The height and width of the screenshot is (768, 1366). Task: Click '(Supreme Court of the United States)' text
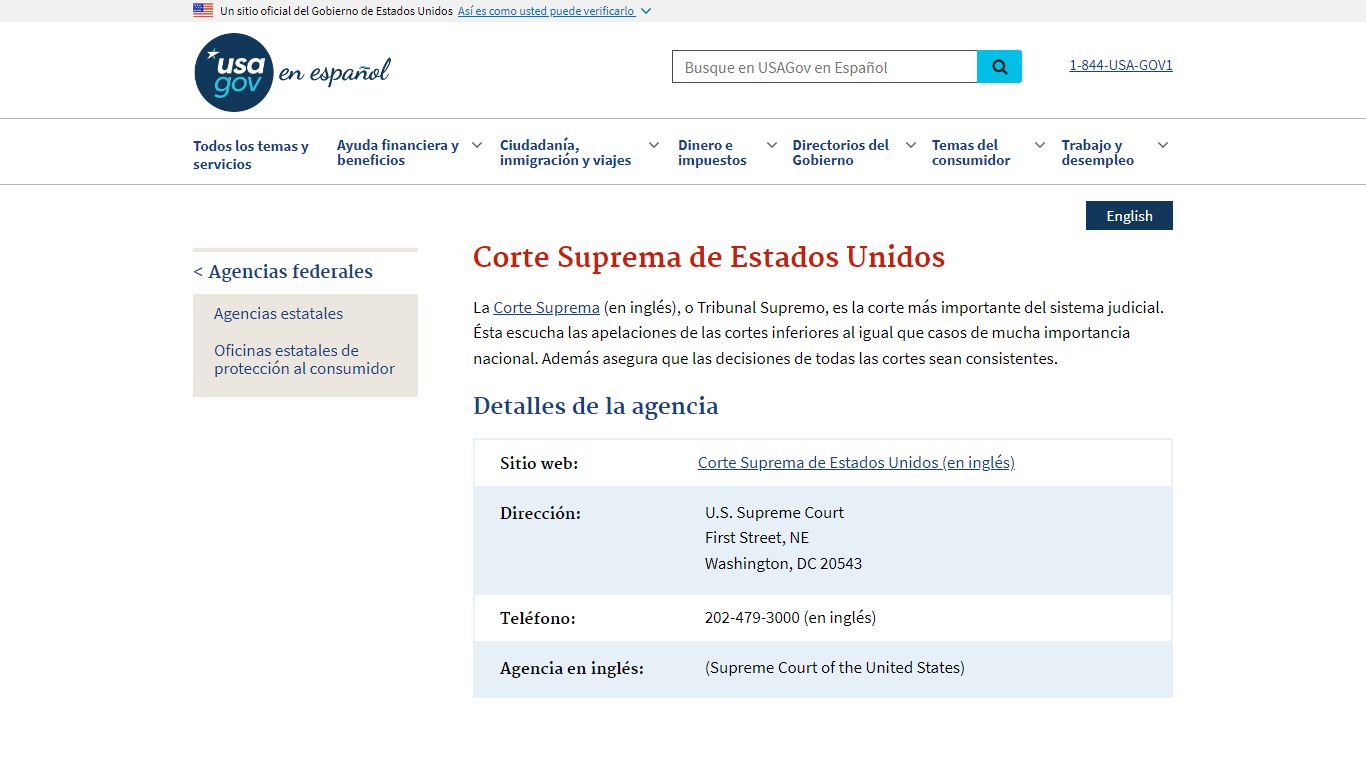click(835, 667)
